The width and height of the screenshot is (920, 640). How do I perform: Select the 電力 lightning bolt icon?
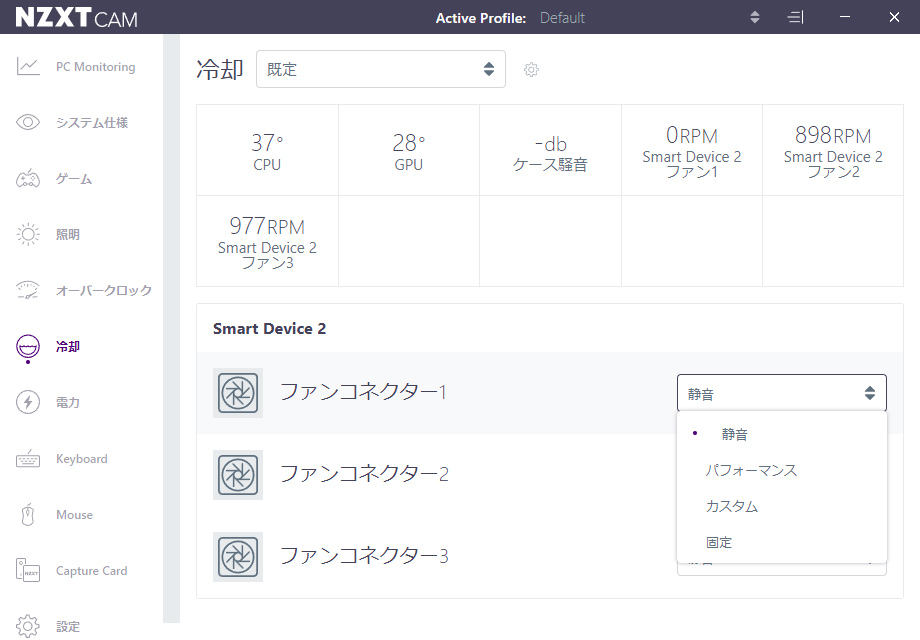pyautogui.click(x=28, y=403)
